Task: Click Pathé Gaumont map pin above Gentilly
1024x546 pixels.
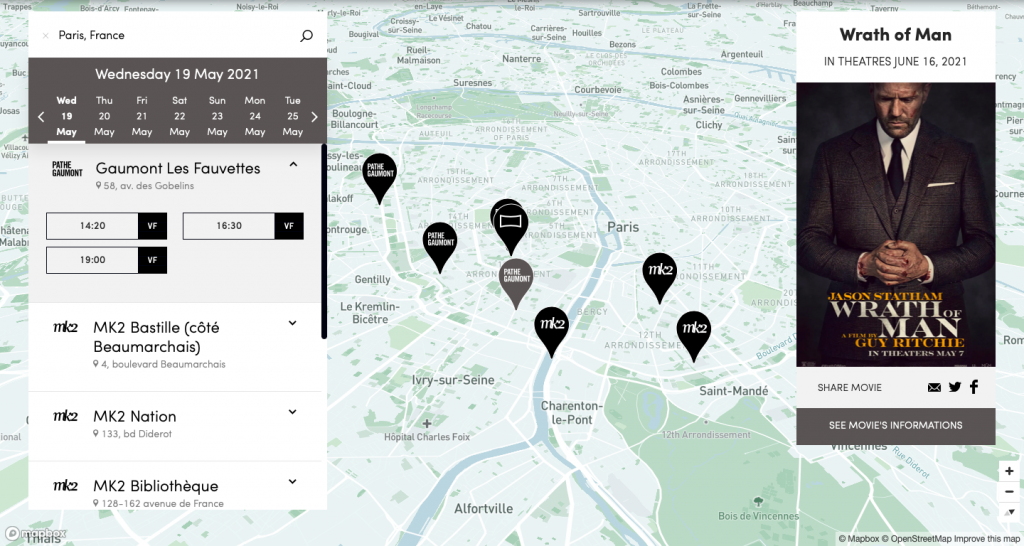Action: click(440, 246)
